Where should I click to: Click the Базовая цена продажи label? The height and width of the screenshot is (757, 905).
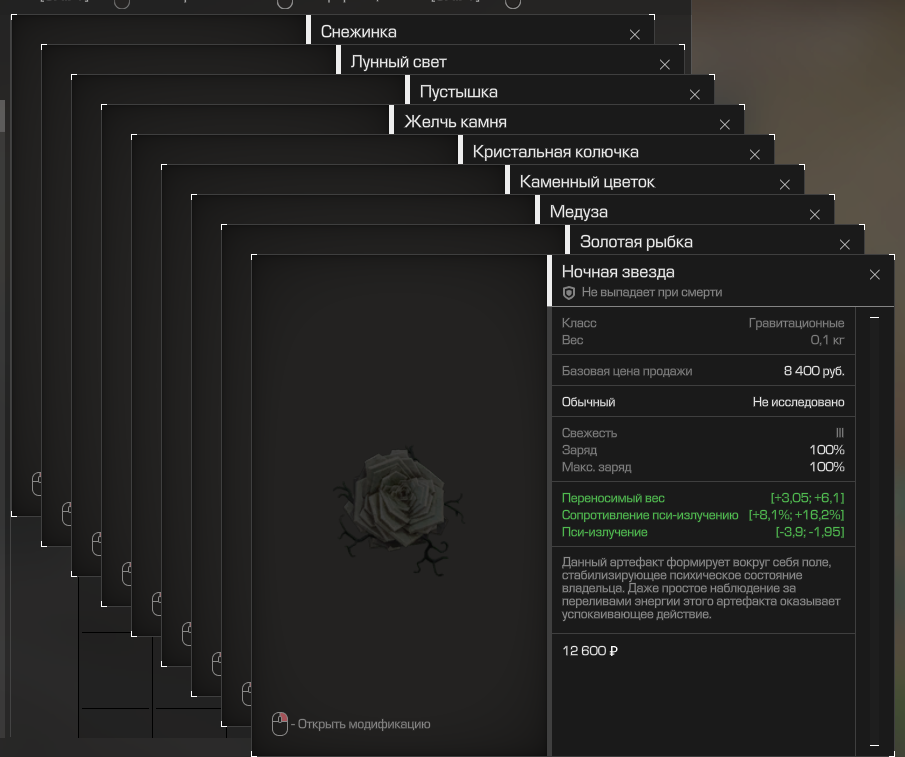tap(627, 371)
